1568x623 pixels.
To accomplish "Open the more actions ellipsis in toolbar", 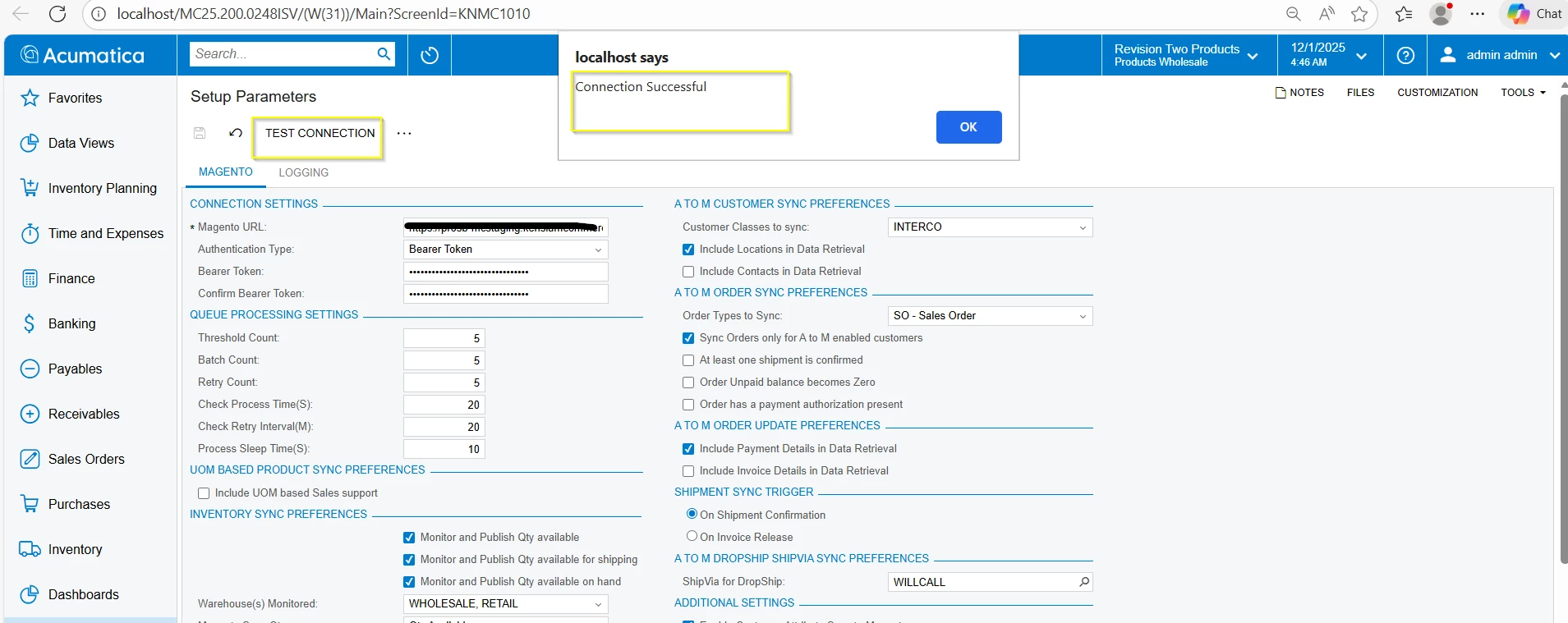I will point(404,133).
